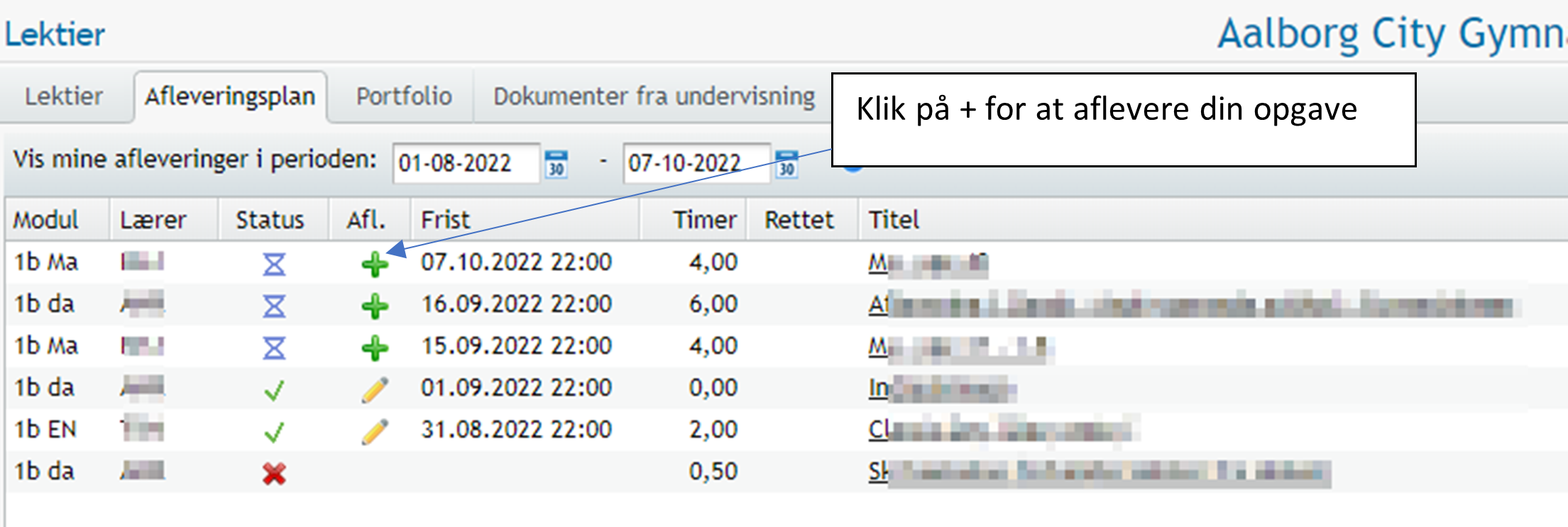This screenshot has width=1568, height=527.
Task: Click the hourglass status icon for 07.10.2022 row
Action: point(274,265)
